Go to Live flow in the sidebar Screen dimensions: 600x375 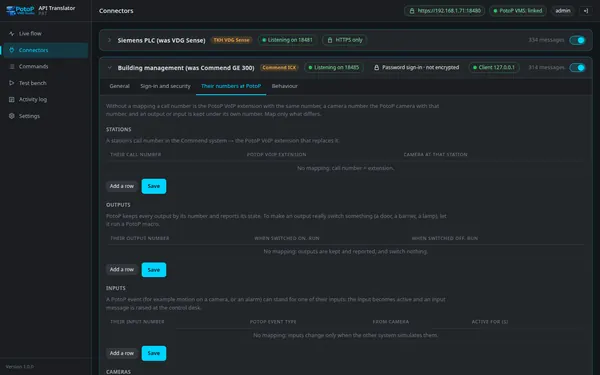pyautogui.click(x=45, y=34)
